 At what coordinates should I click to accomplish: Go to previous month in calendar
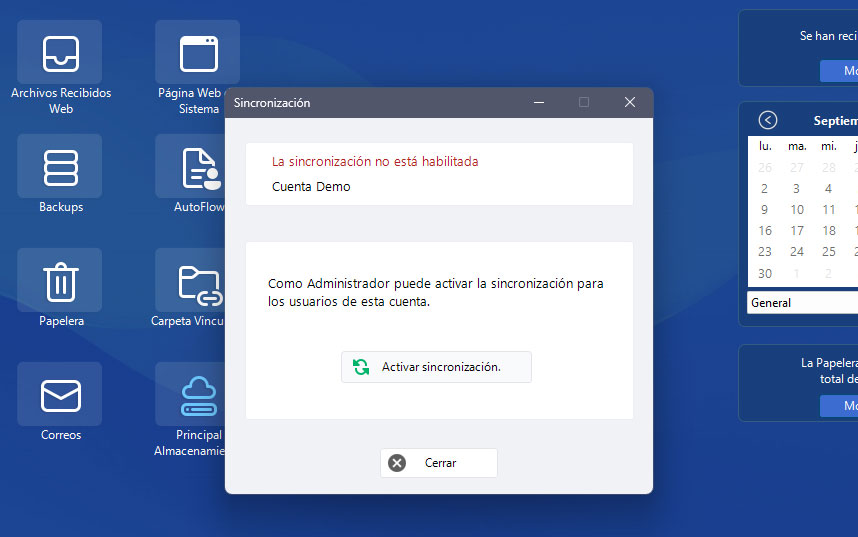tap(768, 120)
